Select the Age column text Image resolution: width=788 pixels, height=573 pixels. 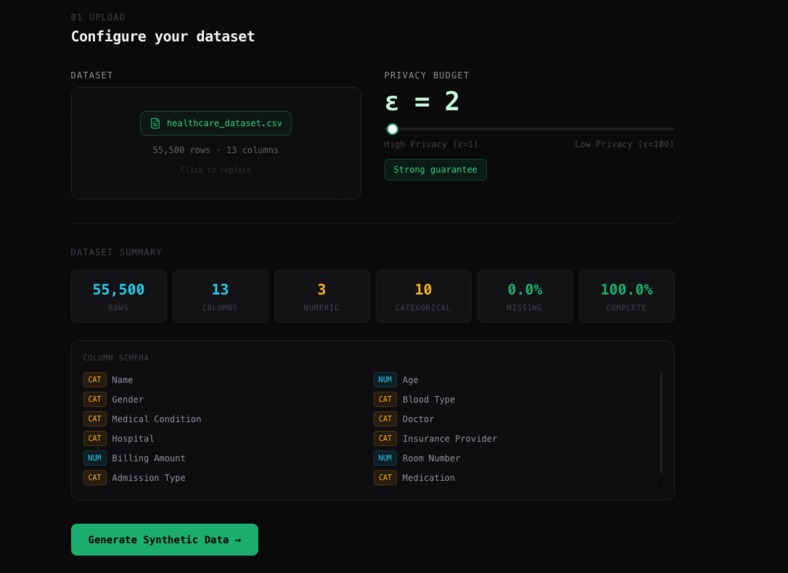click(410, 380)
